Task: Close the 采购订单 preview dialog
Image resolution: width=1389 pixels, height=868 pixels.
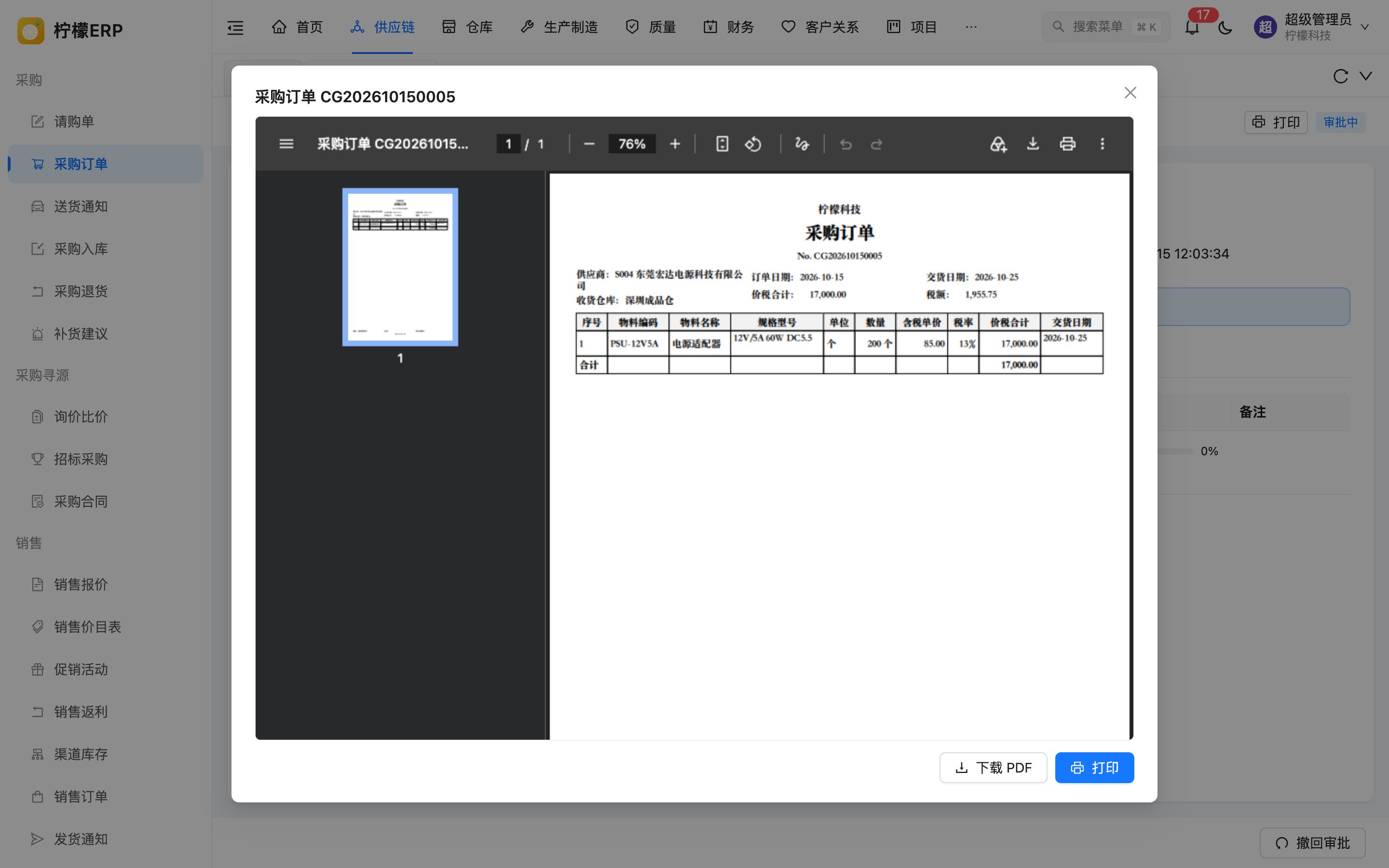Action: click(1130, 93)
